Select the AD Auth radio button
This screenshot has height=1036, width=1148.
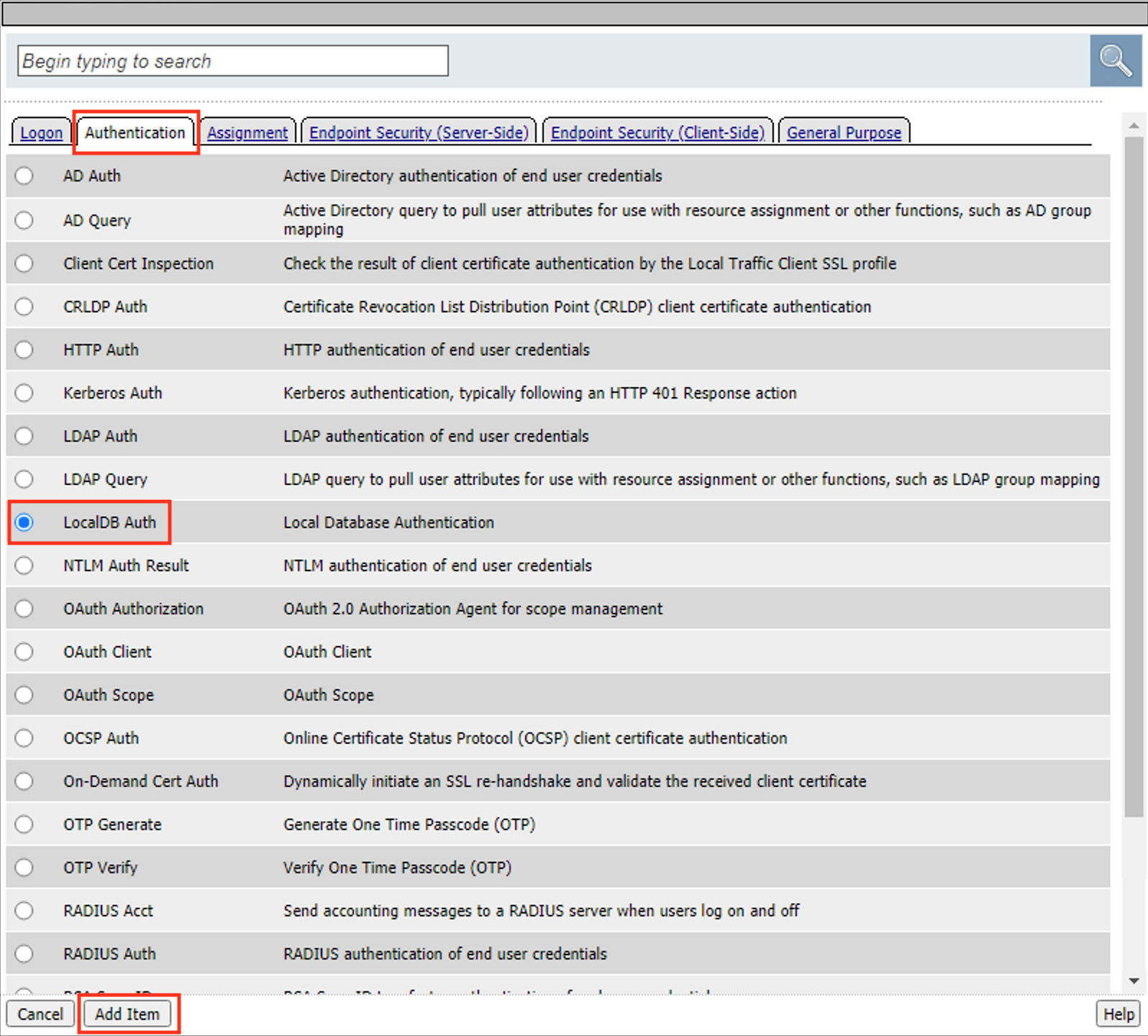point(24,176)
